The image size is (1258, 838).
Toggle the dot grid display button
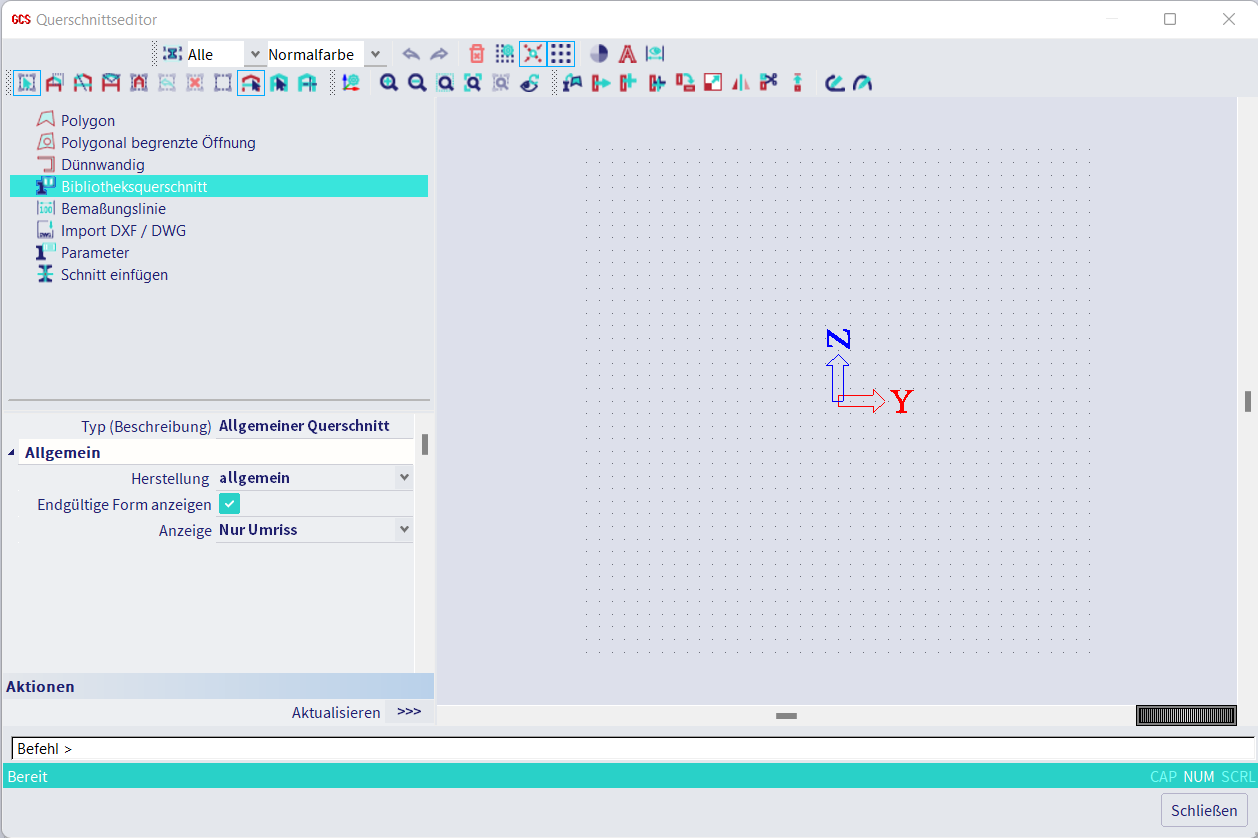click(561, 54)
